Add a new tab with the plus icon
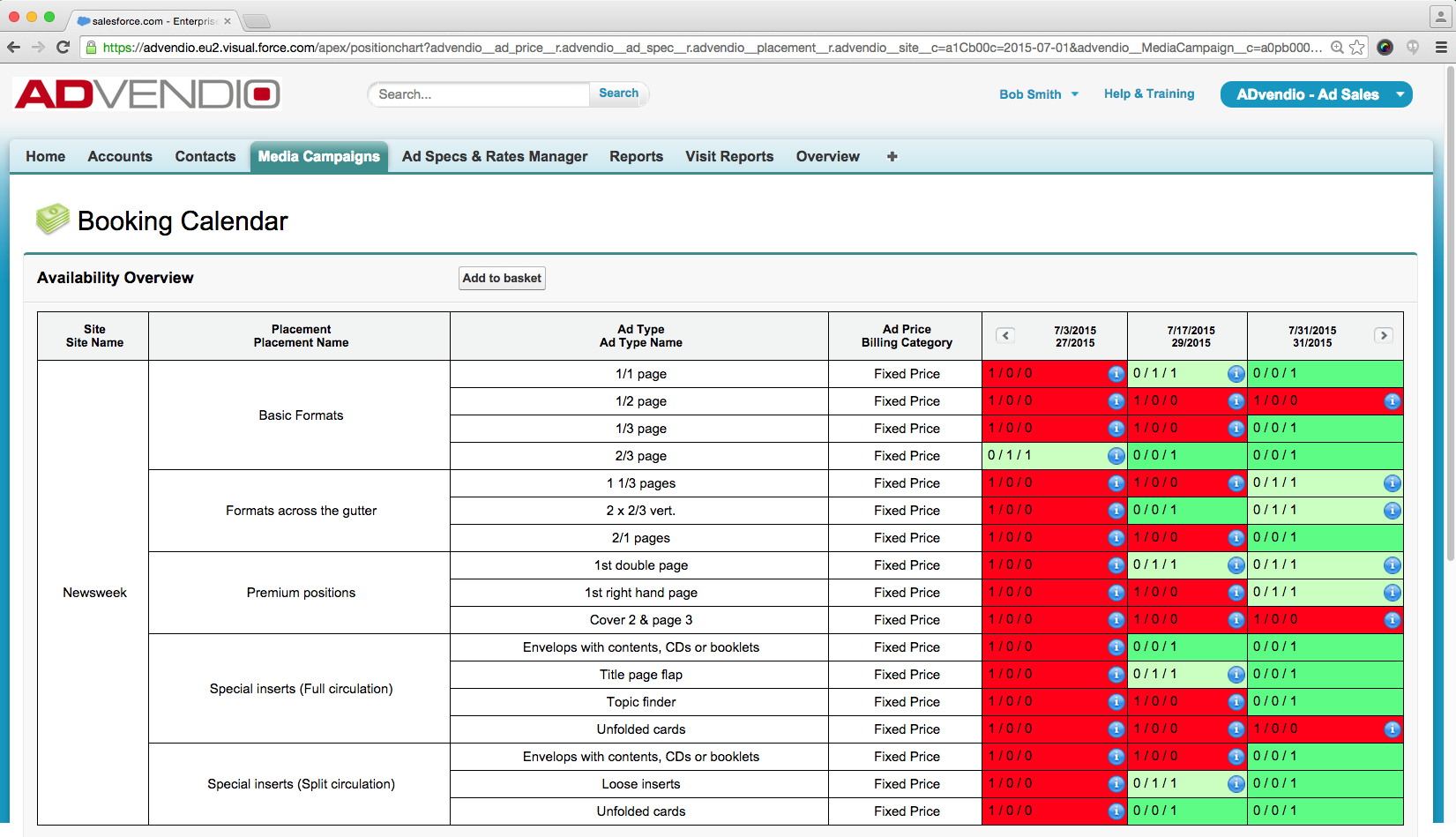 click(x=892, y=156)
